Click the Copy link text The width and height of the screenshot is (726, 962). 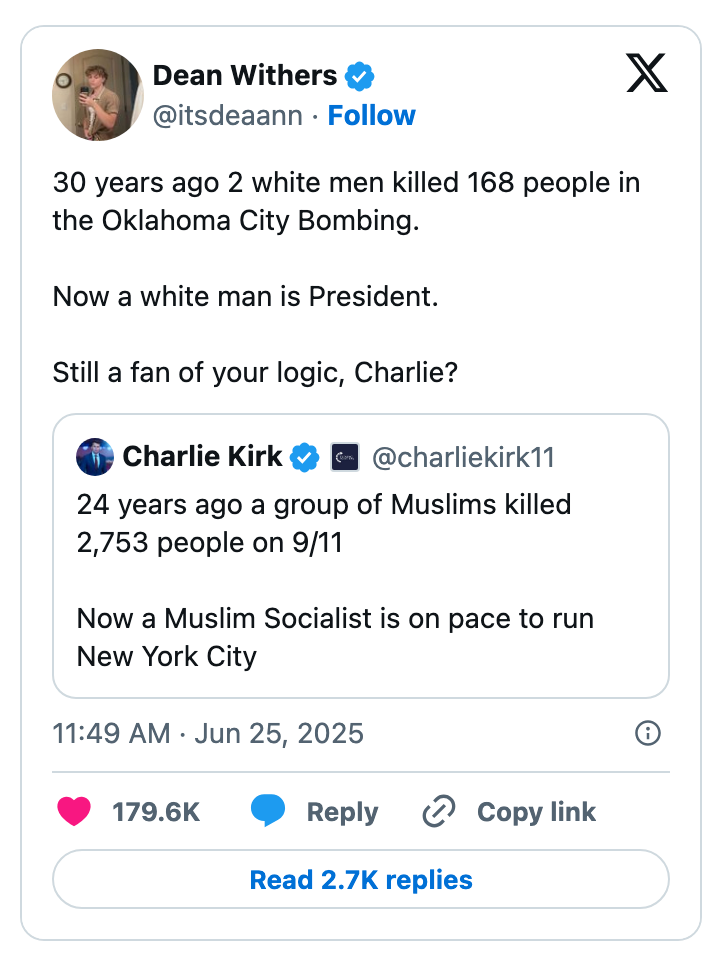[x=536, y=812]
